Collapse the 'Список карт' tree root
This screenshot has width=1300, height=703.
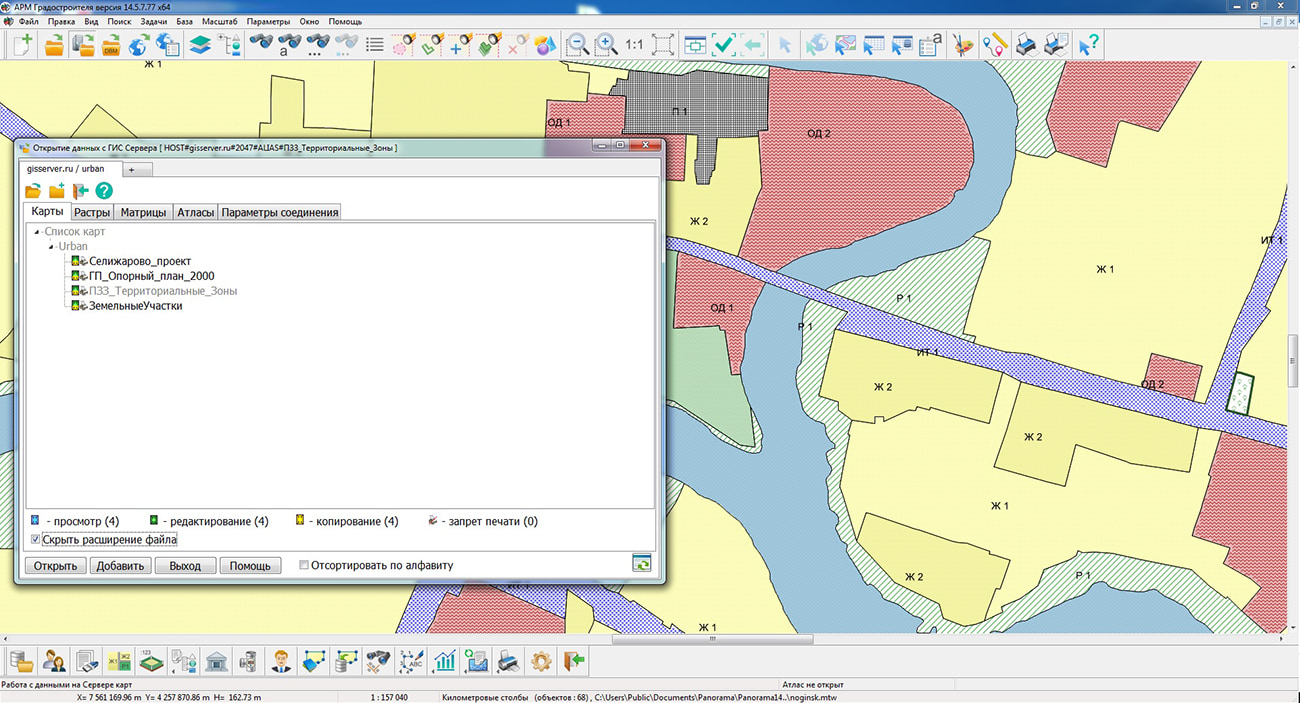39,232
